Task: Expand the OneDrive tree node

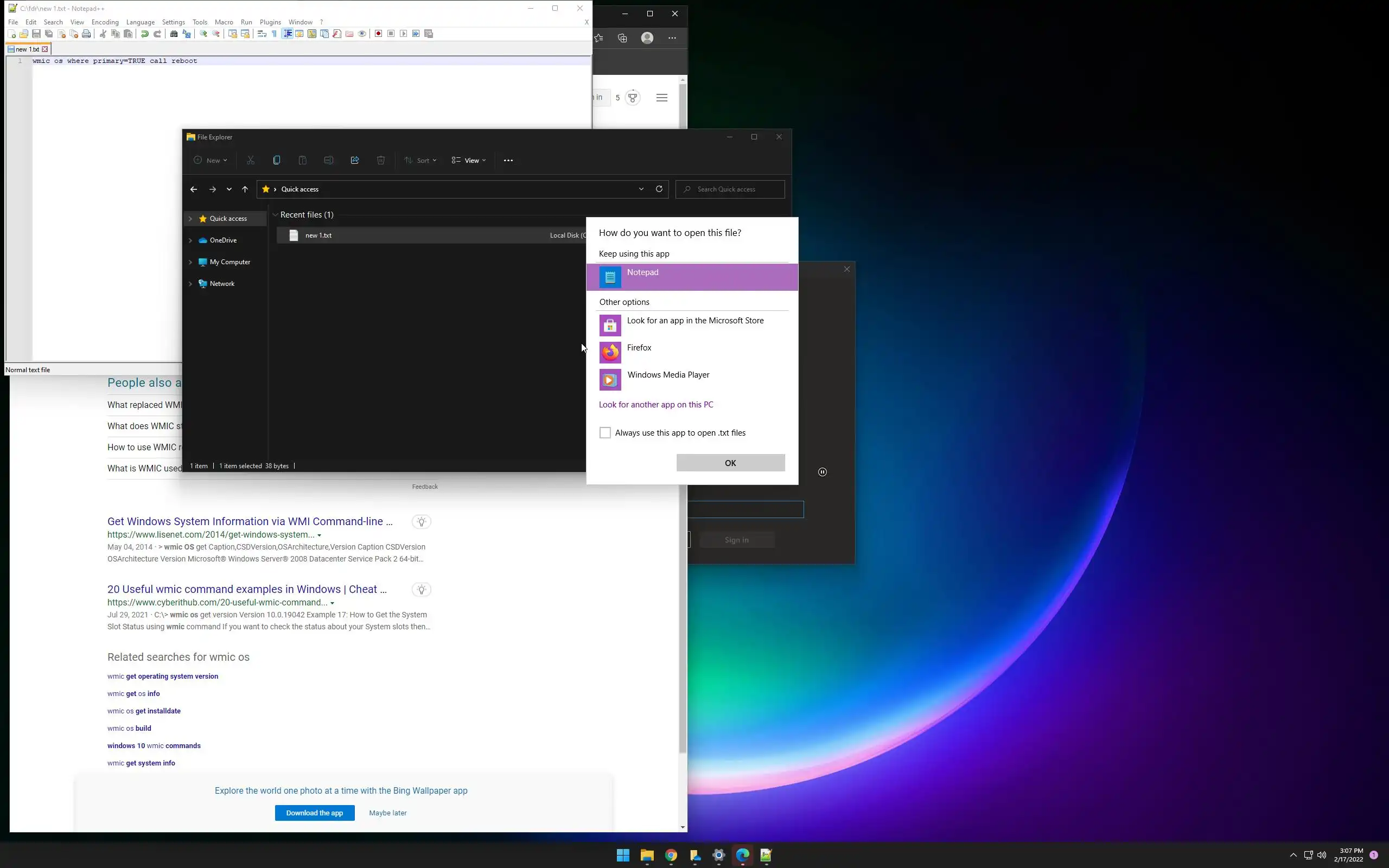Action: pos(190,240)
